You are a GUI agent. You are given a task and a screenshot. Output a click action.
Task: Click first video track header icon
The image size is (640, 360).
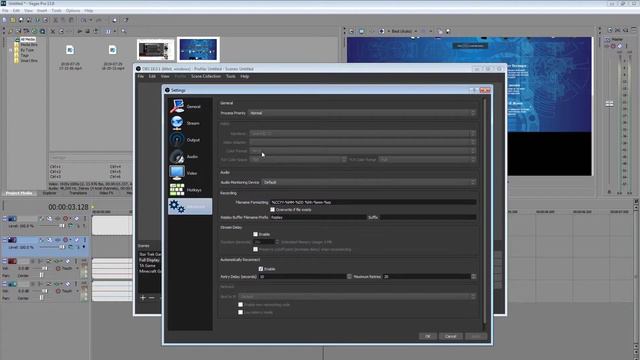coord(12,219)
